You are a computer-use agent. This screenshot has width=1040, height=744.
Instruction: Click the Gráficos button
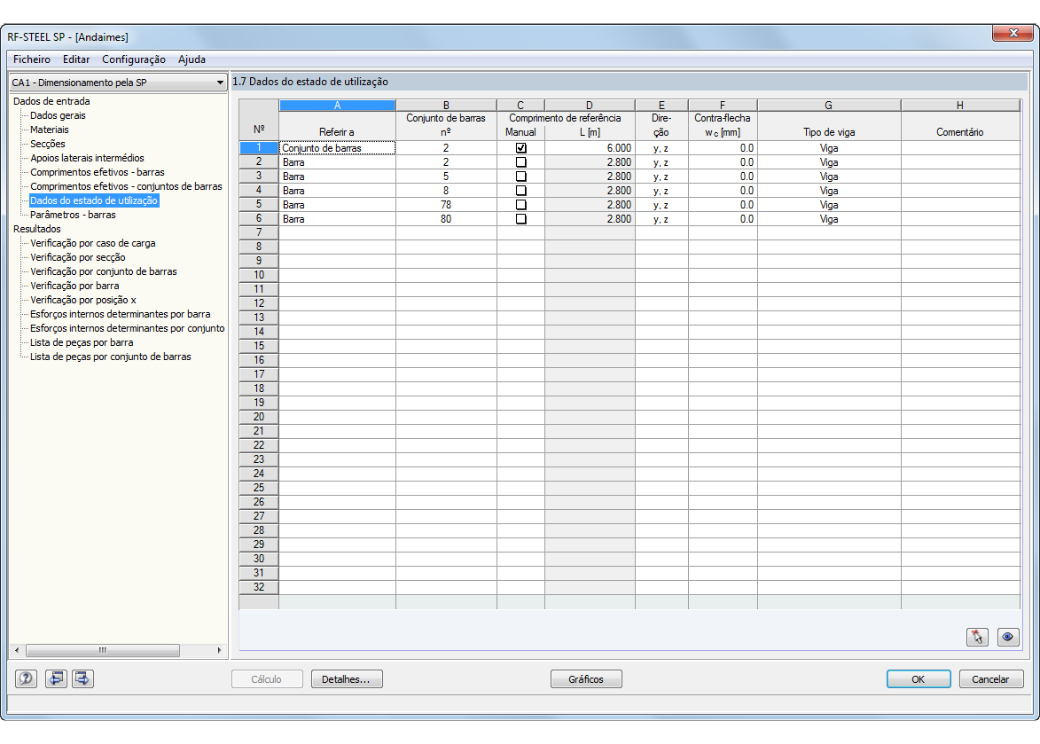pyautogui.click(x=586, y=679)
